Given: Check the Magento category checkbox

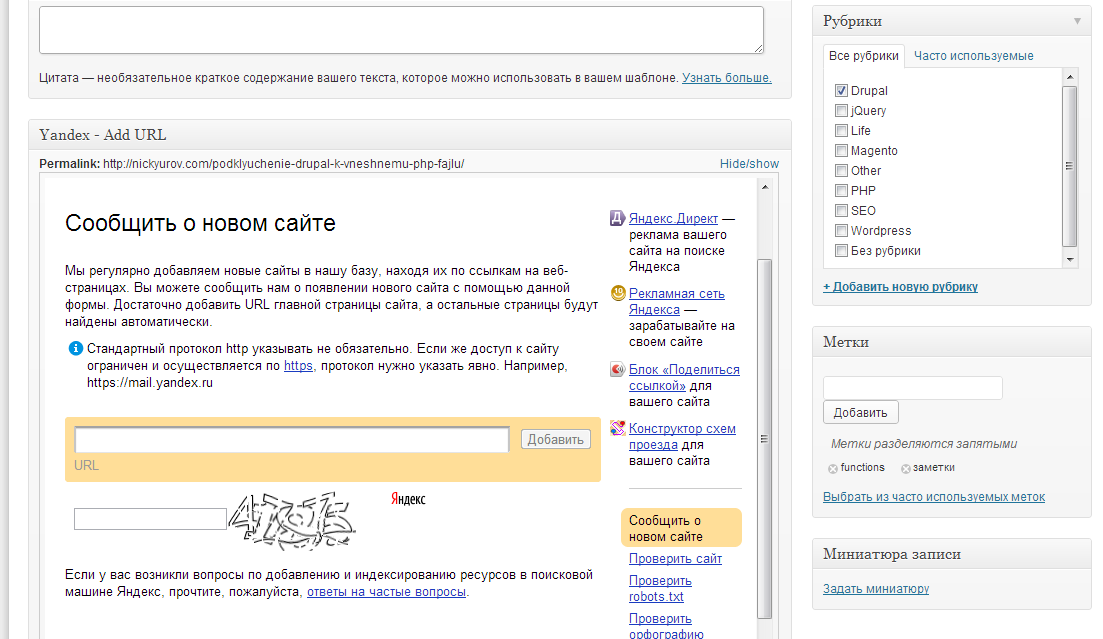Looking at the screenshot, I should (841, 151).
